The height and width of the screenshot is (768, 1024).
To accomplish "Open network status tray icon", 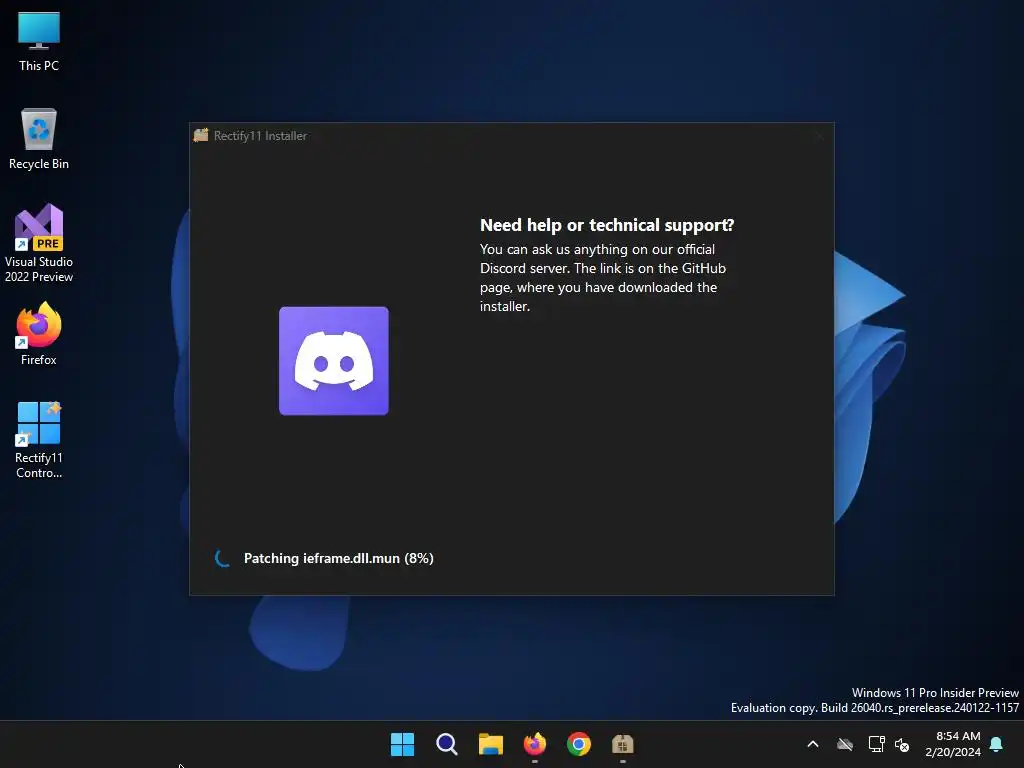I will click(x=876, y=744).
